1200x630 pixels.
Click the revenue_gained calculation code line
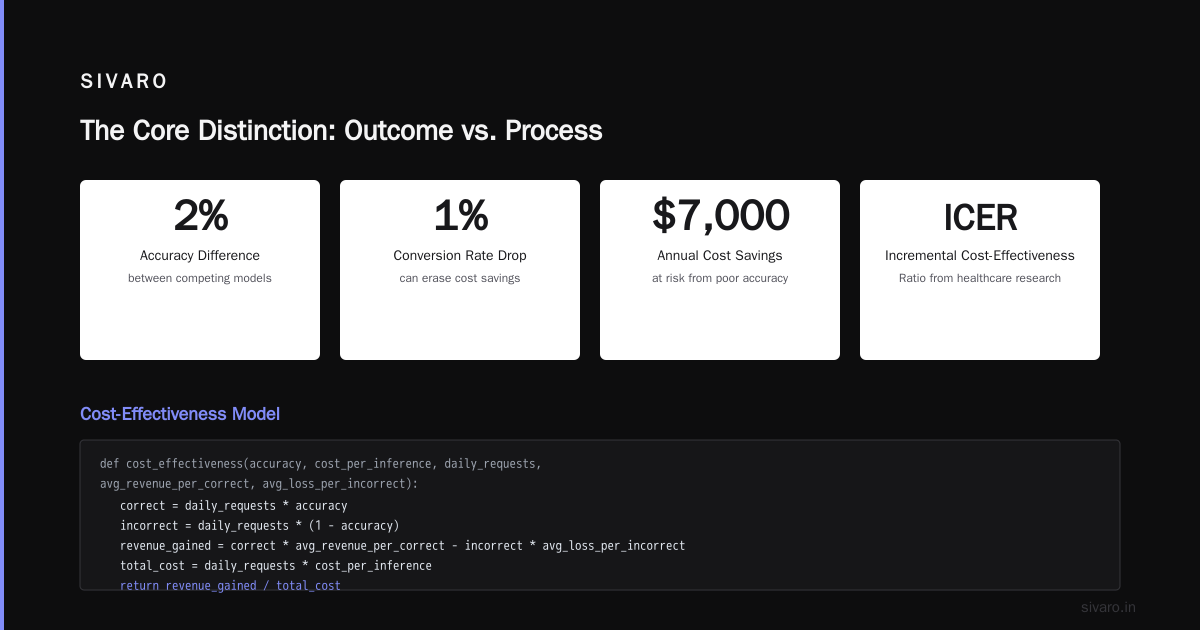(403, 546)
